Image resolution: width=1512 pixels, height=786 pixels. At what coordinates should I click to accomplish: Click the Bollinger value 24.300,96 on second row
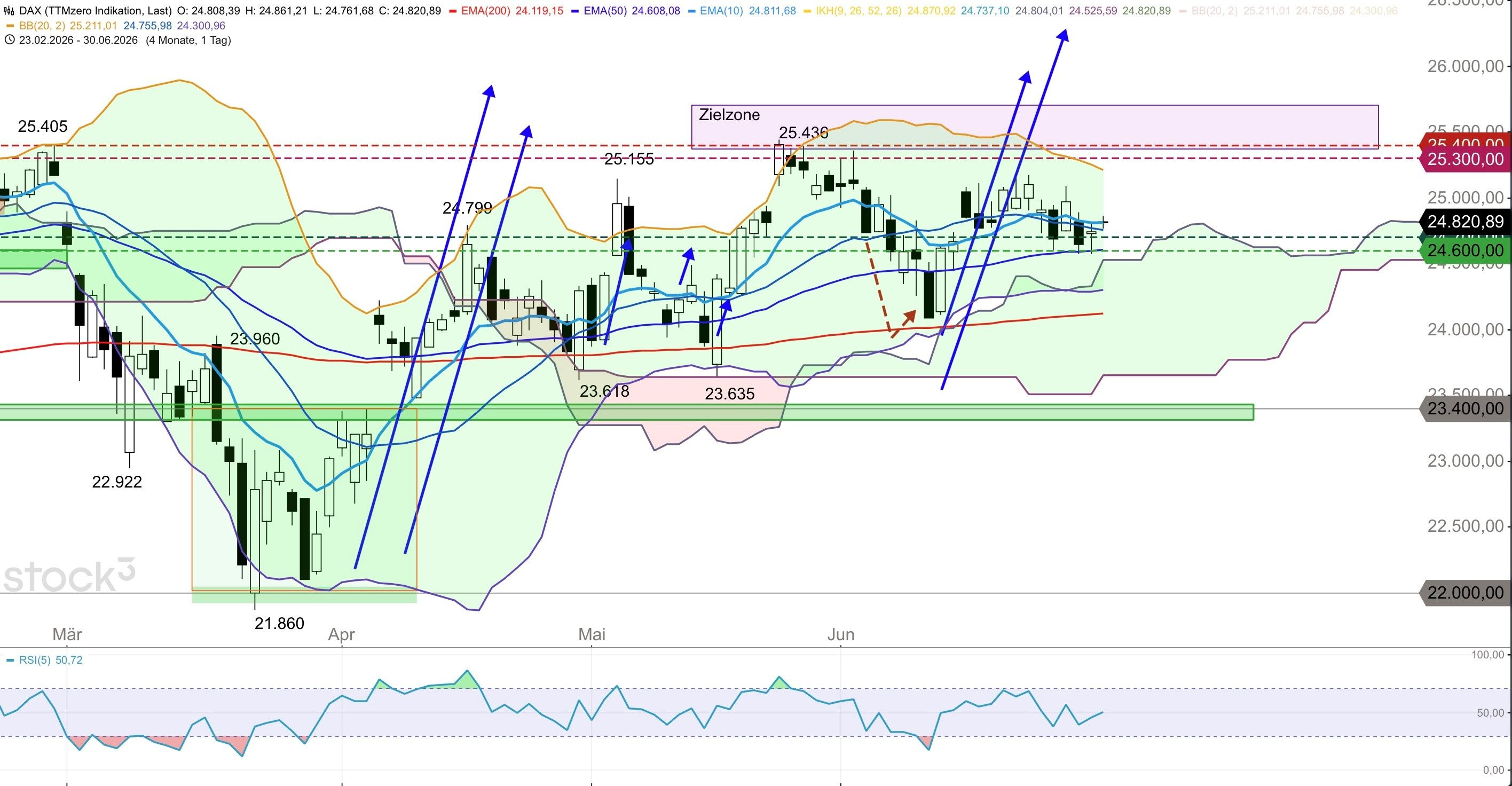pyautogui.click(x=201, y=26)
